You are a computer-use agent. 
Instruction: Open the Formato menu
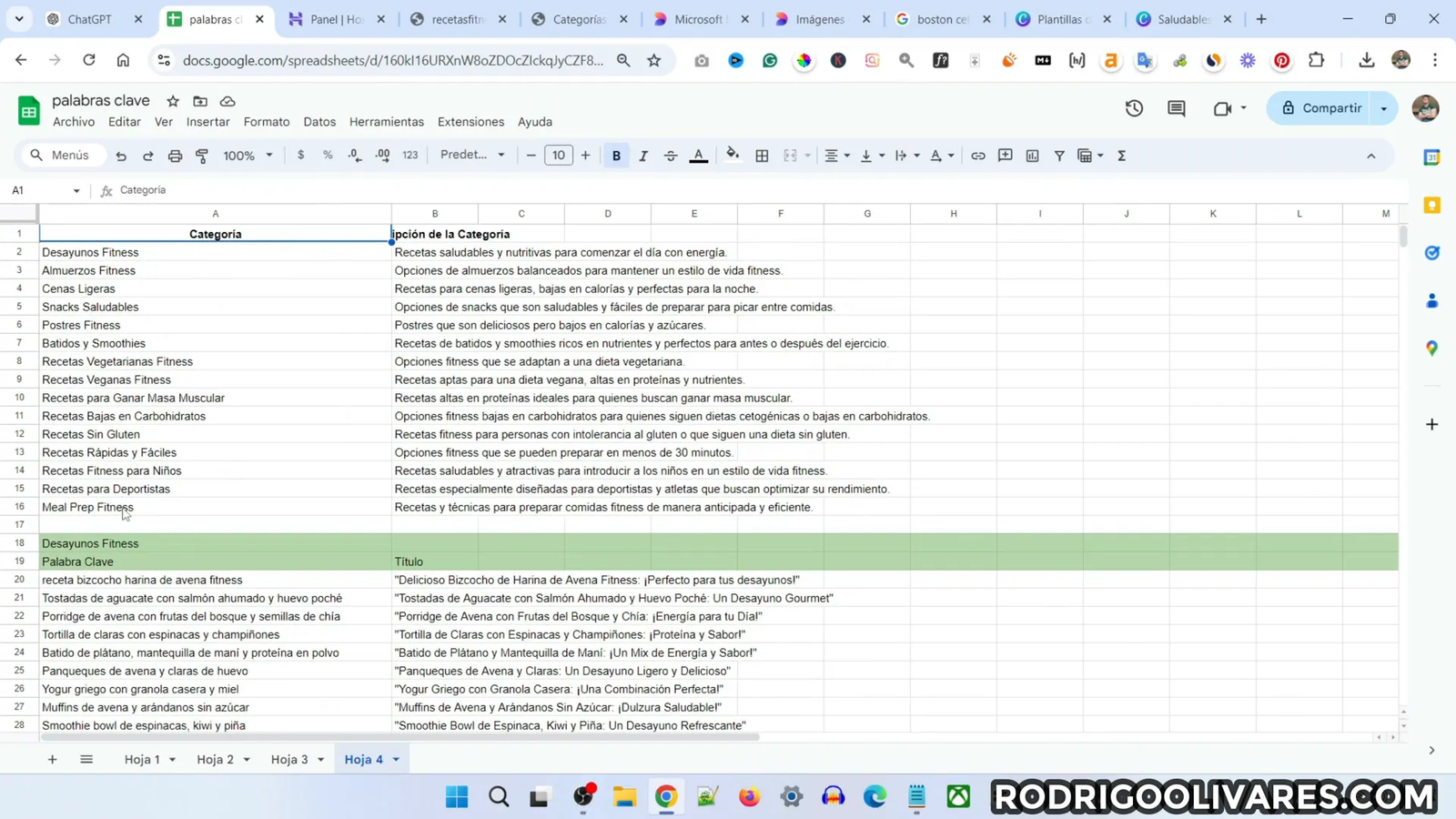click(266, 121)
